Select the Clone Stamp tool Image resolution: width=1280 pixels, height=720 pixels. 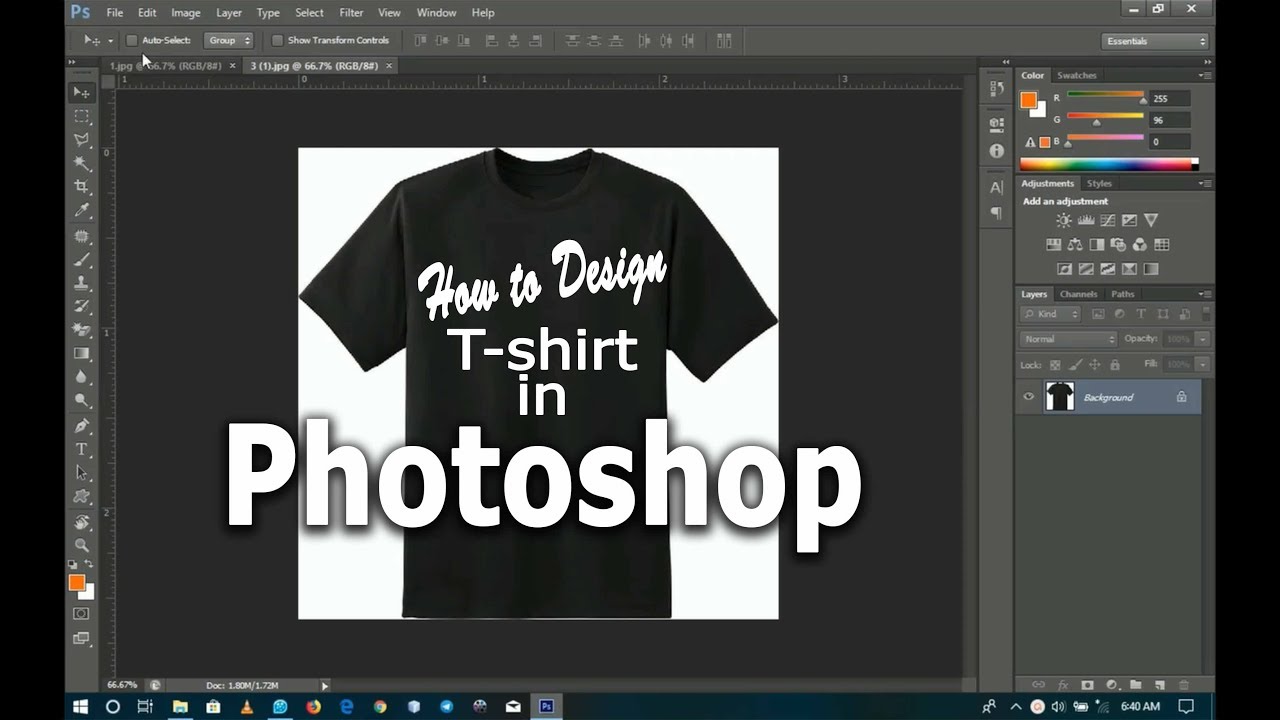click(x=81, y=284)
